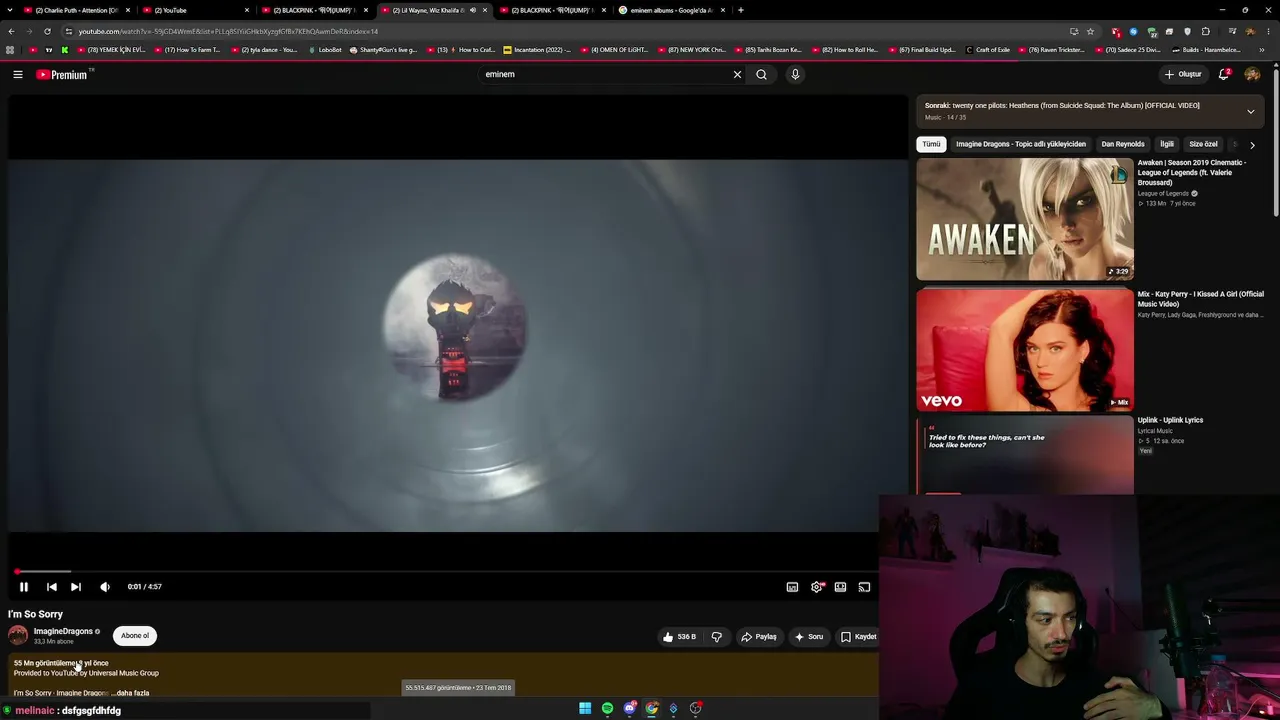Mute the video volume speaker icon
The image size is (1280, 720).
point(105,587)
